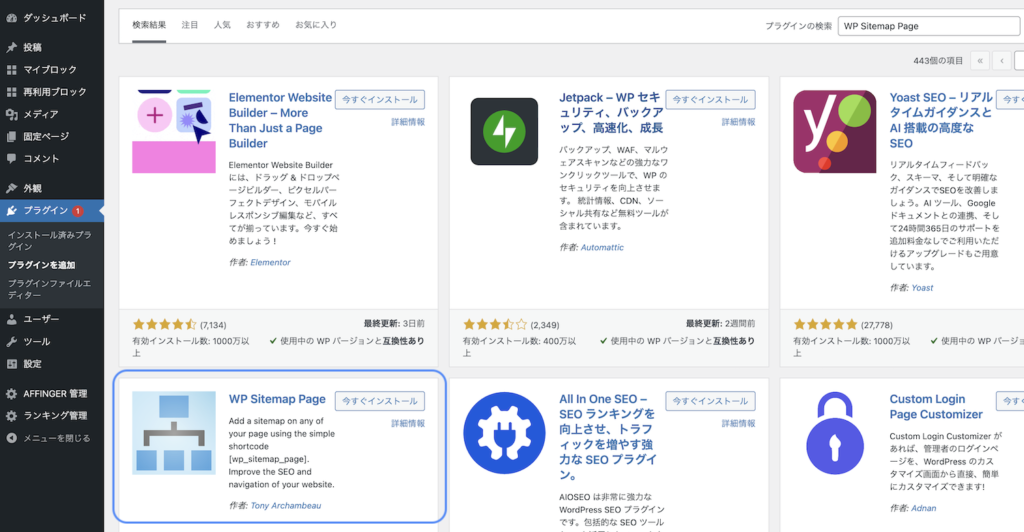The height and width of the screenshot is (532, 1024).
Task: Switch to the 検索結果 tab
Action: [149, 25]
